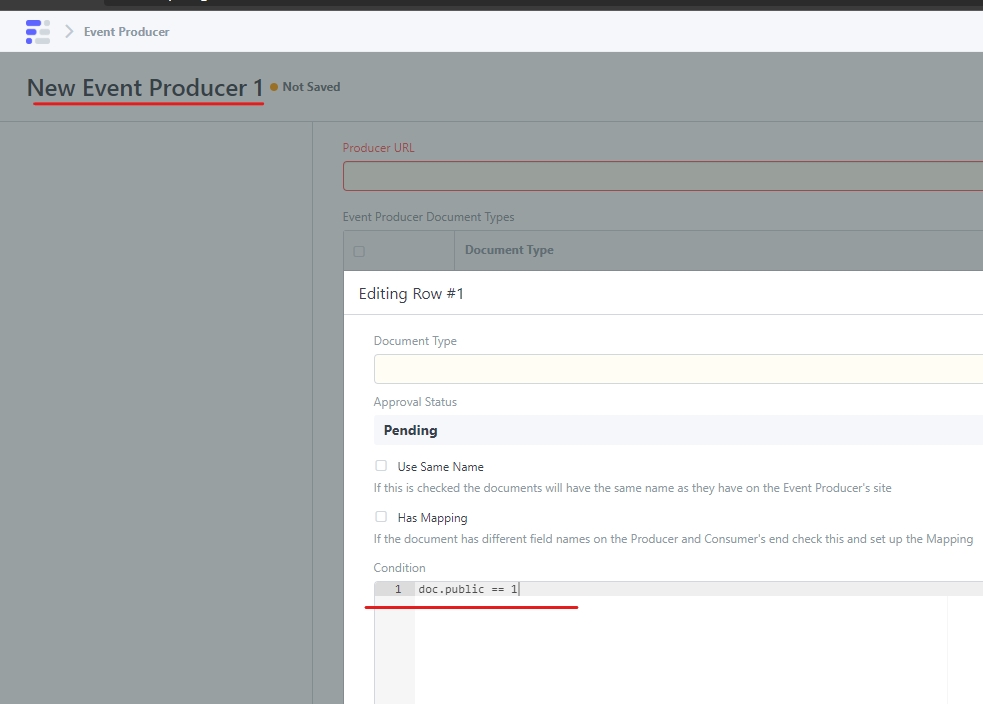Click the Event Producer Document Types label
Image resolution: width=983 pixels, height=704 pixels.
point(428,217)
